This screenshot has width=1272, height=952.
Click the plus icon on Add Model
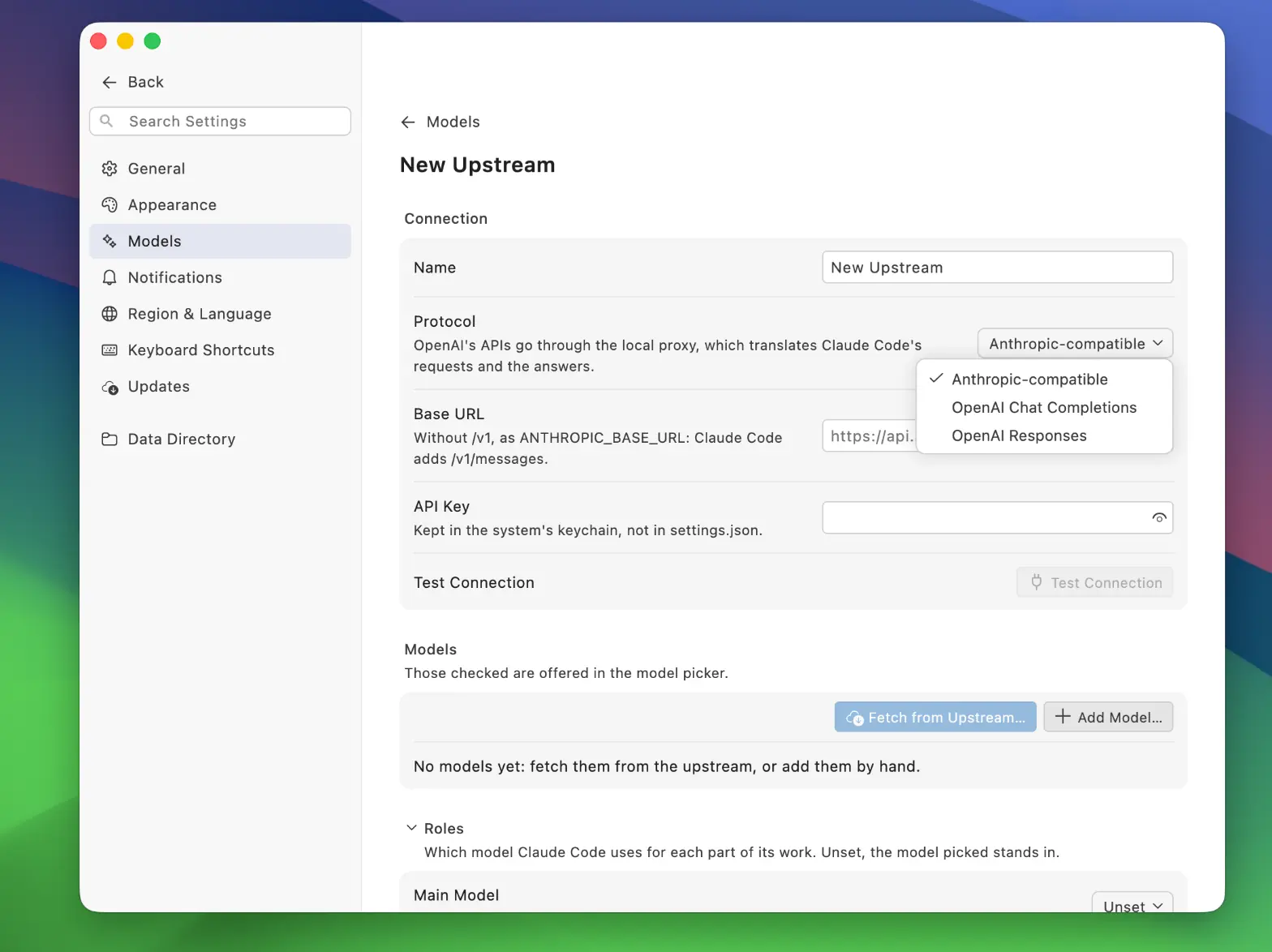[1063, 717]
